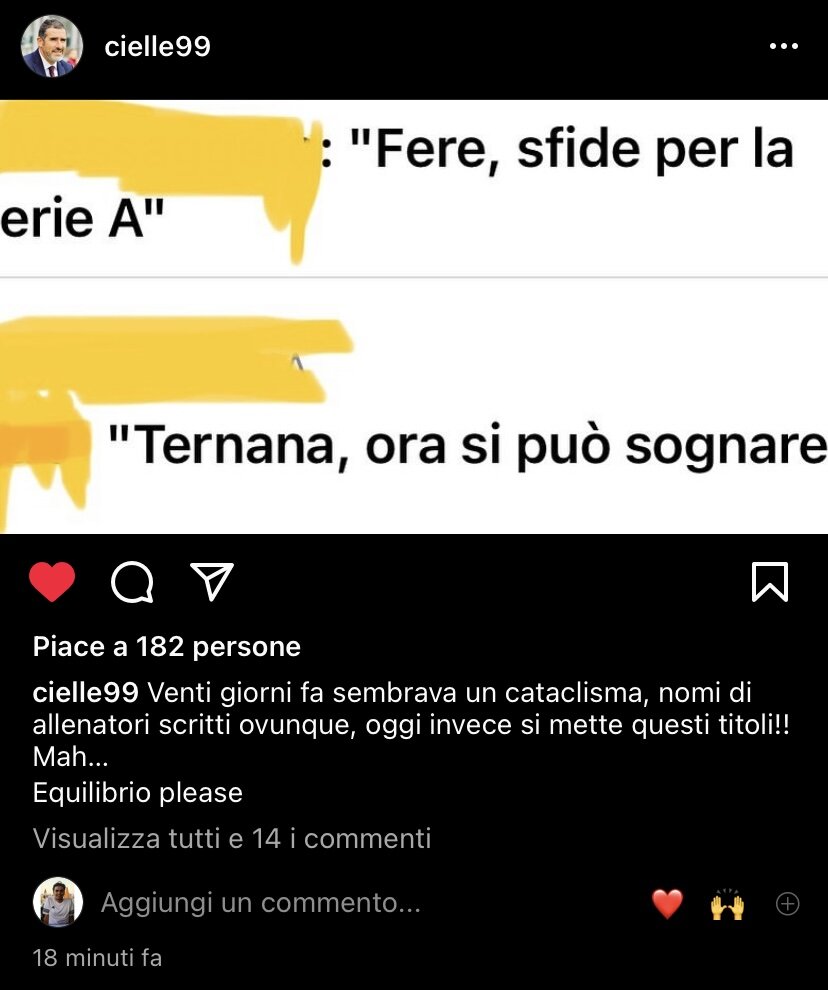Save the post with the bookmark icon
The height and width of the screenshot is (990, 828).
[x=770, y=581]
